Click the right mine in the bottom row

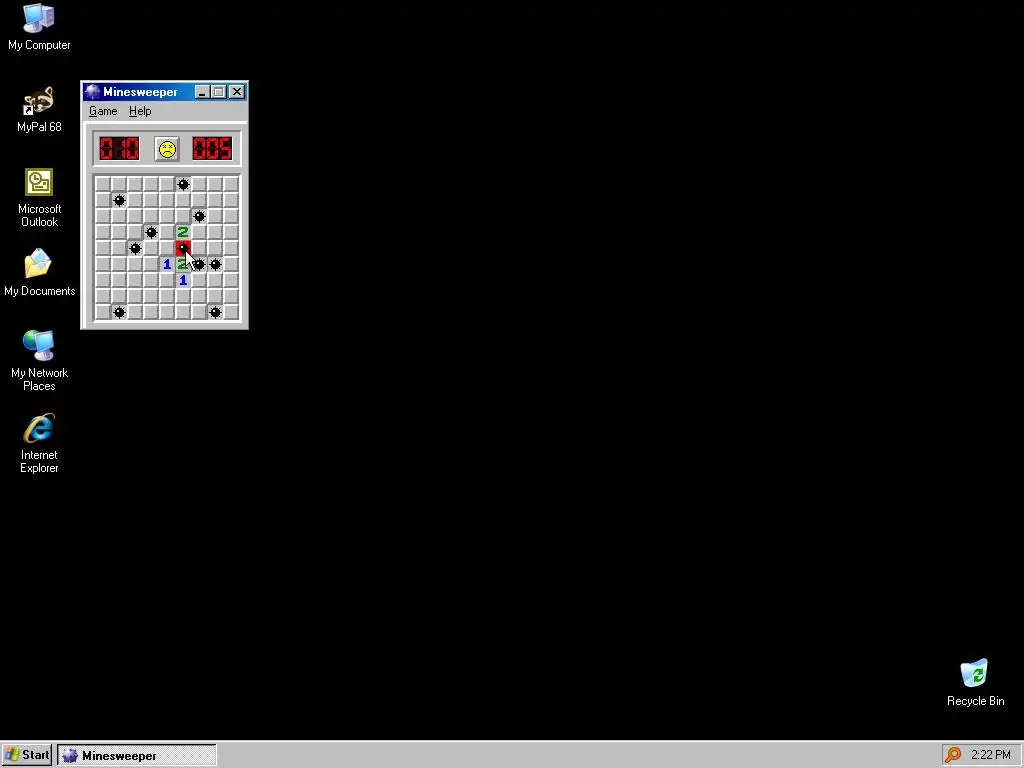[215, 312]
